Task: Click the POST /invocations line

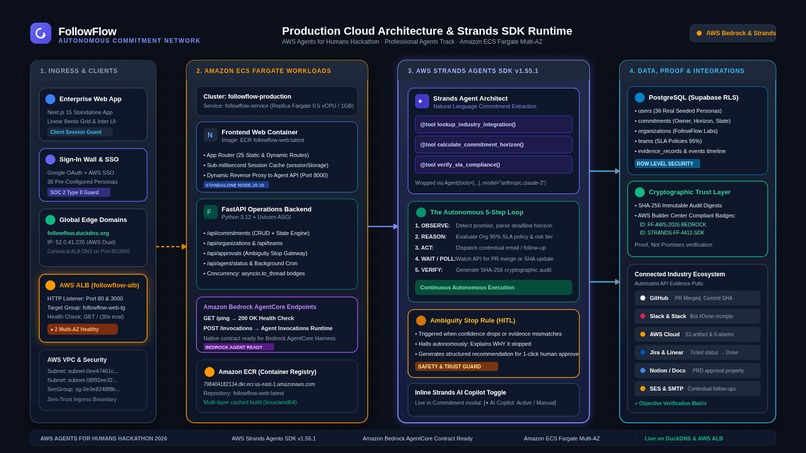Action: pos(268,328)
